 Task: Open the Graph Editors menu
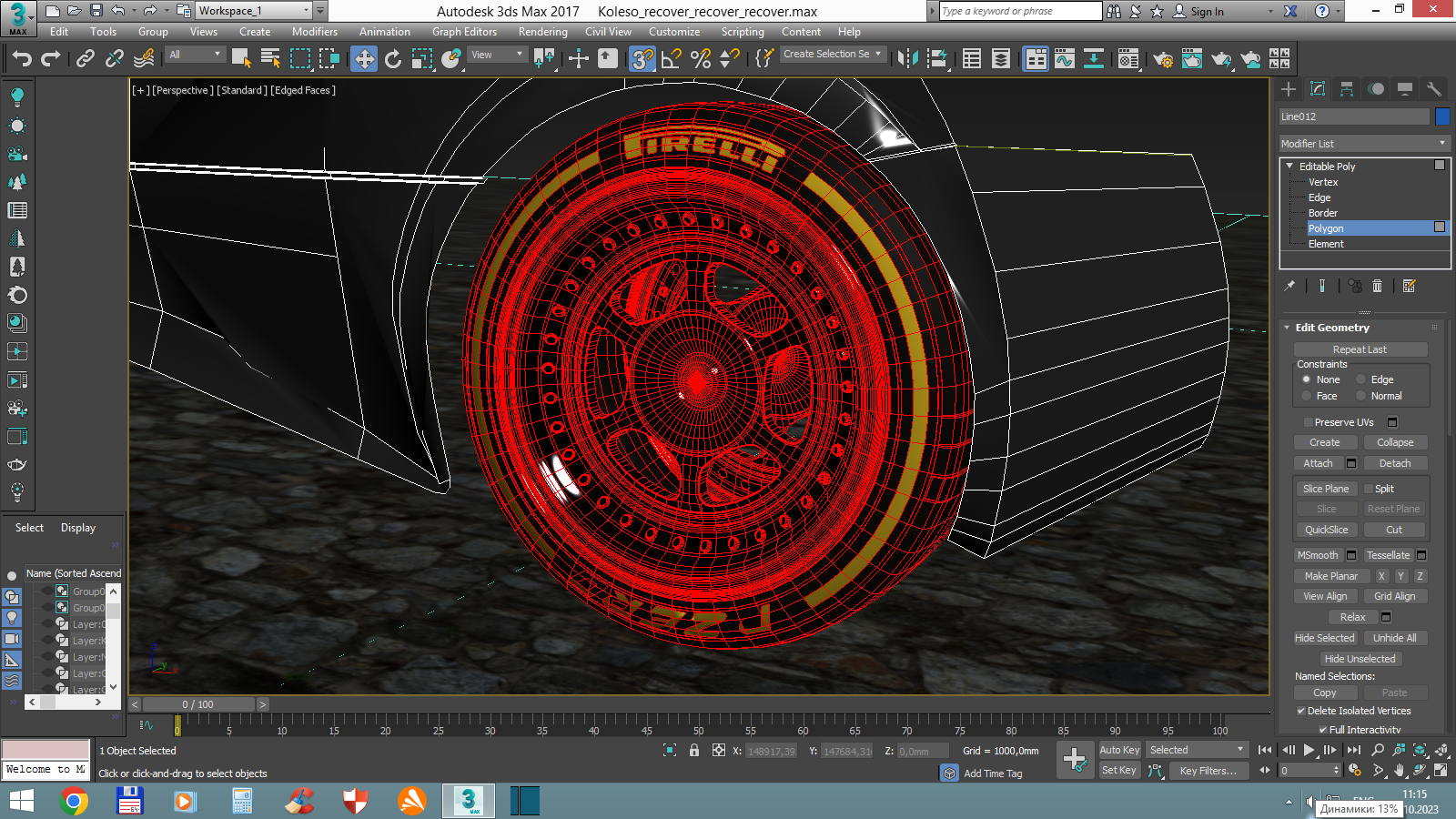click(x=464, y=32)
